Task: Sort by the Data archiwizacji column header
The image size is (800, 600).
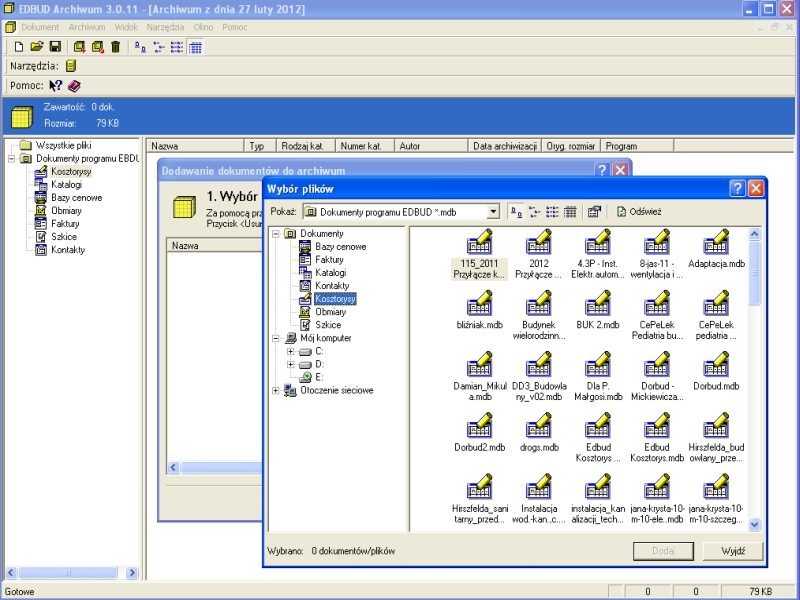Action: tap(505, 146)
